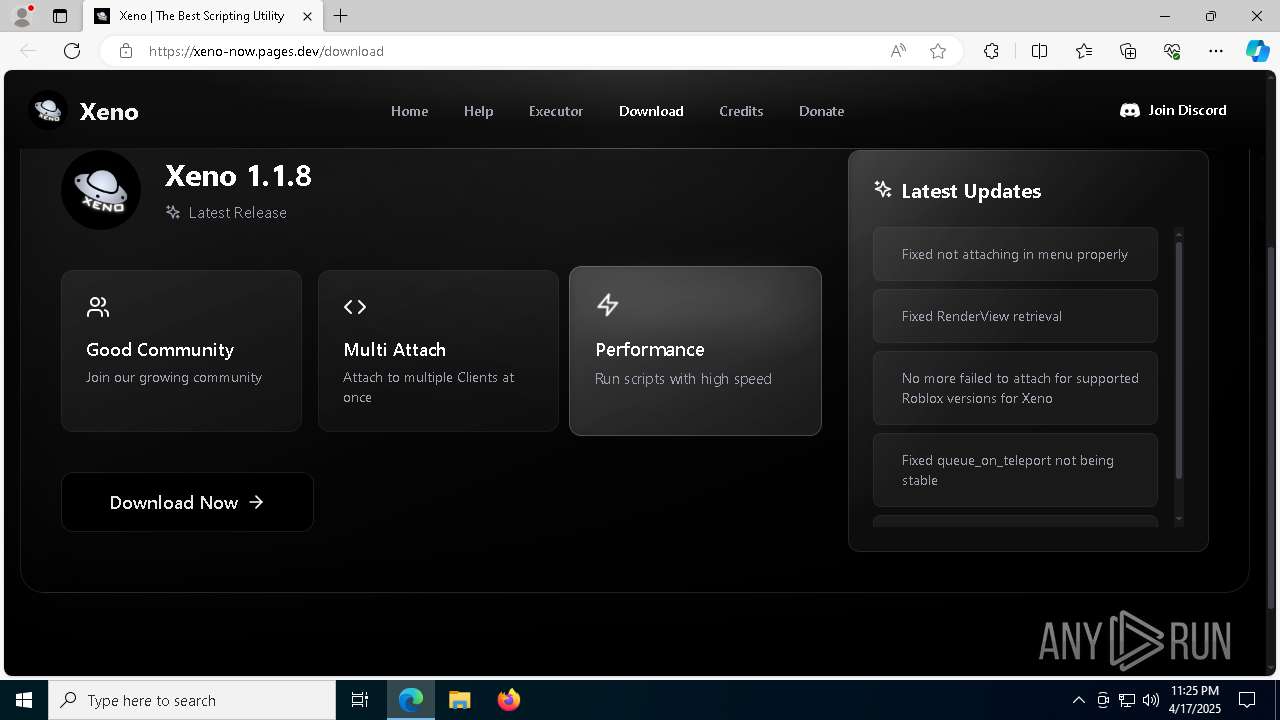Click the Good Community card
The height and width of the screenshot is (720, 1280).
[181, 351]
